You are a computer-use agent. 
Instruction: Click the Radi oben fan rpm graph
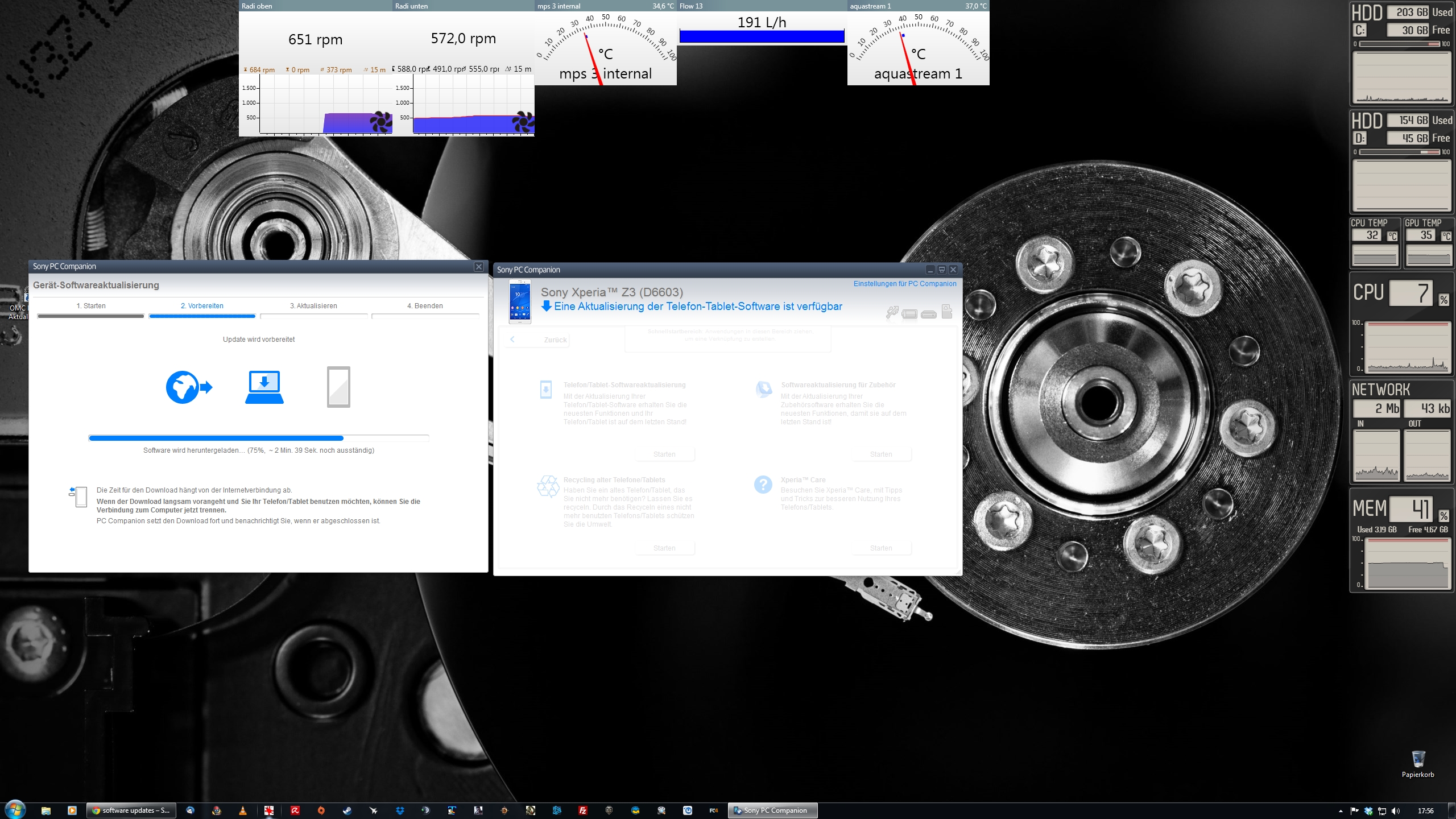pos(326,105)
